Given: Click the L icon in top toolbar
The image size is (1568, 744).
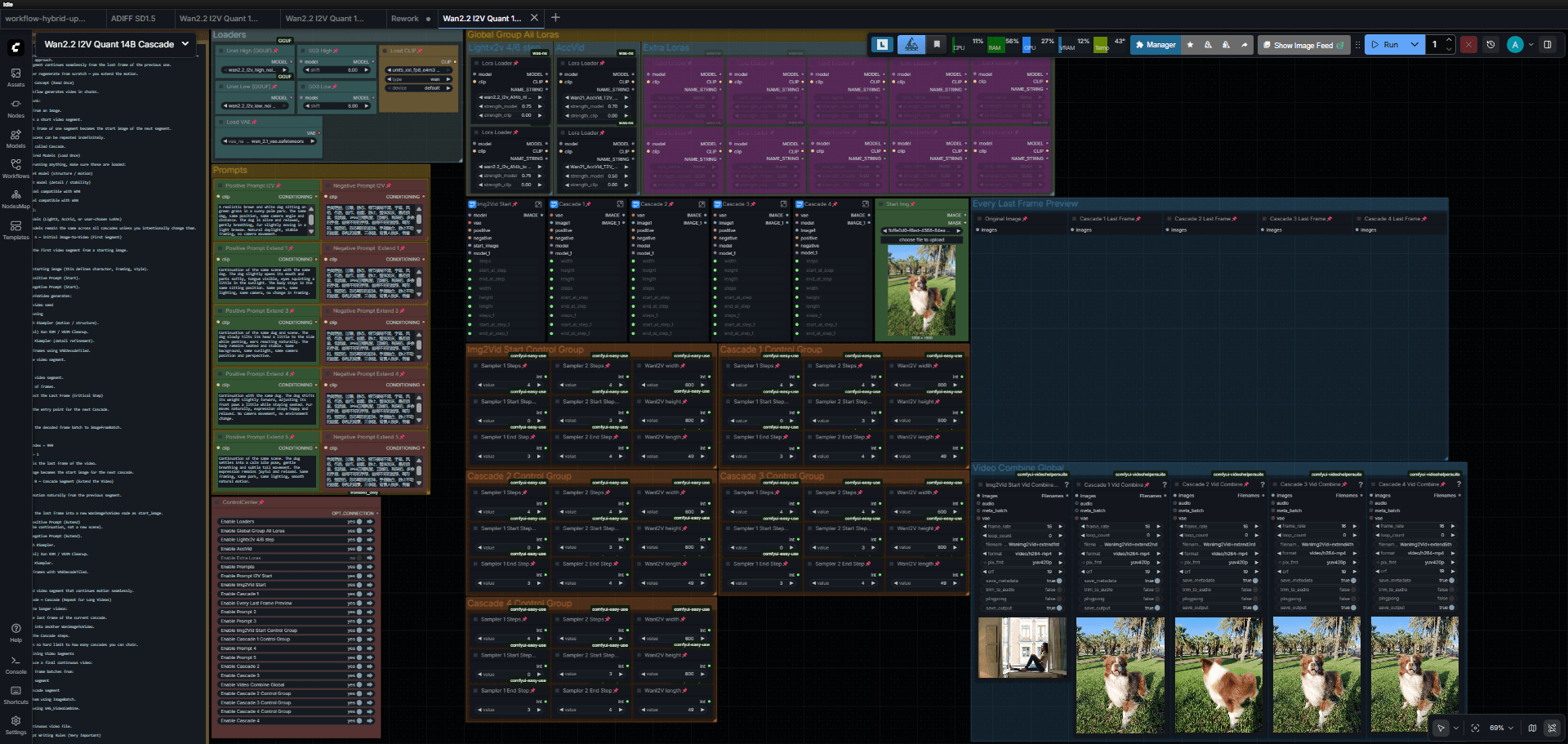Looking at the screenshot, I should (x=882, y=45).
